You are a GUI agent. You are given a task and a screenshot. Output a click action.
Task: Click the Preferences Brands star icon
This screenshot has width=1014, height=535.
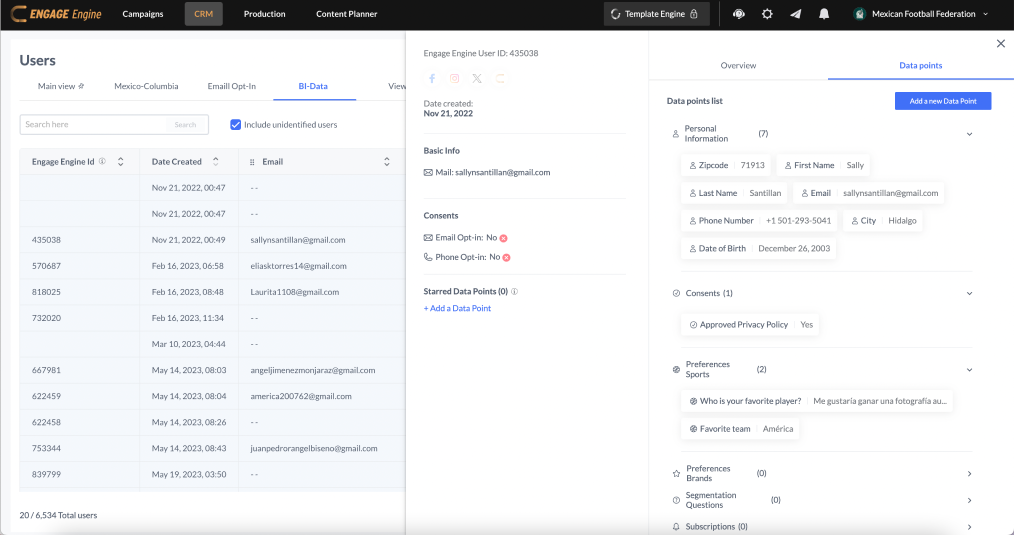(x=676, y=474)
